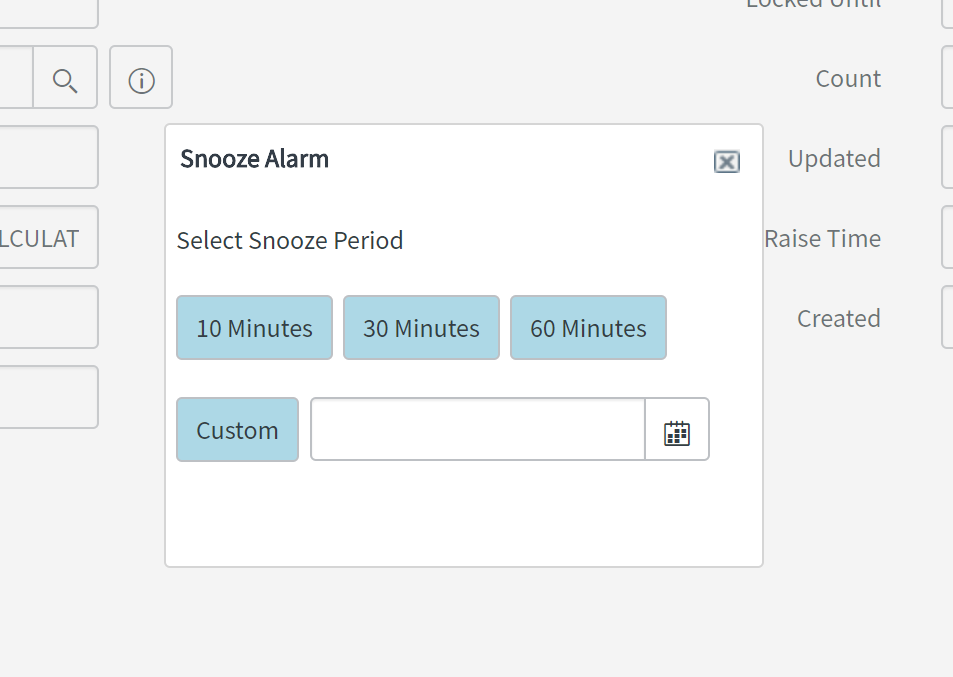Choose the 30 Minutes snooze option
This screenshot has height=677, width=953.
coord(421,328)
